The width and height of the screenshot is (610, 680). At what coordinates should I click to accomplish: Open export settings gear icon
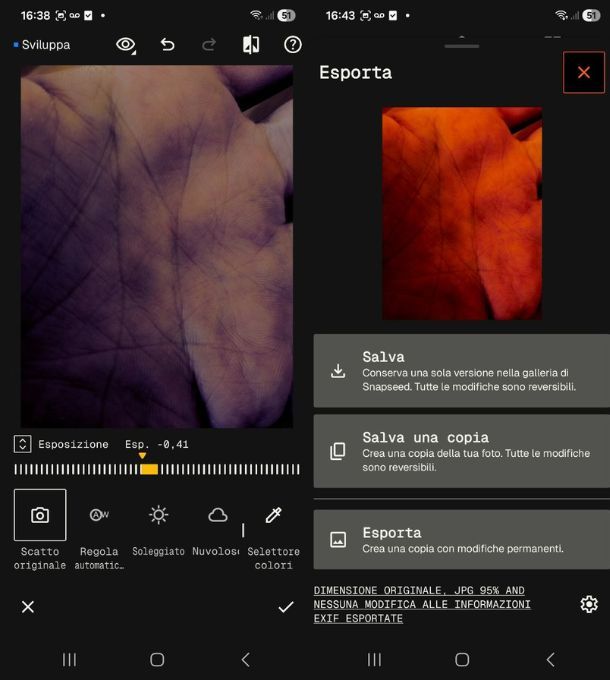click(589, 604)
